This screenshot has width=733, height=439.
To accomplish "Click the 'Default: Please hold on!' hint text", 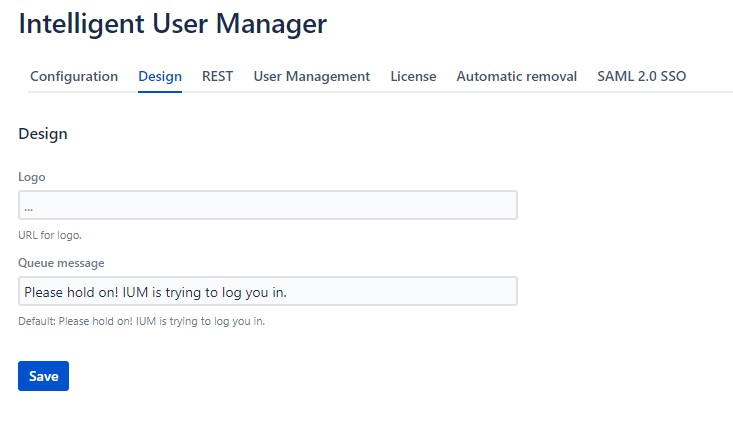I will tap(141, 321).
